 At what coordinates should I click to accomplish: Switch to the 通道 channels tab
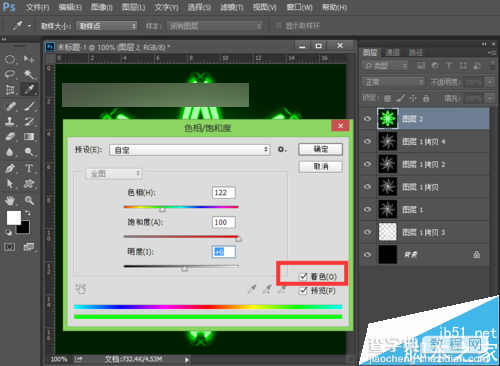[x=392, y=52]
